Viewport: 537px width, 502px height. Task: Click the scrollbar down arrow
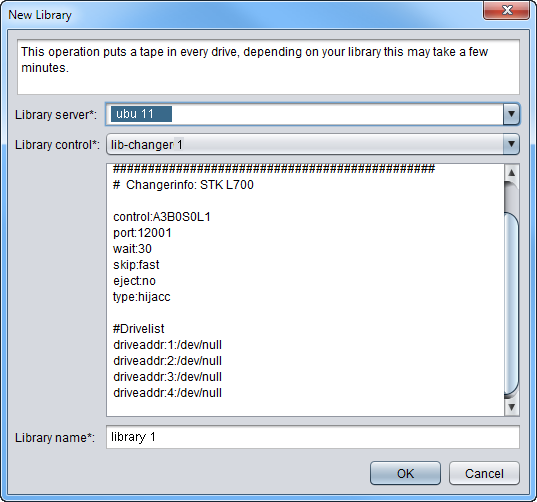(512, 407)
